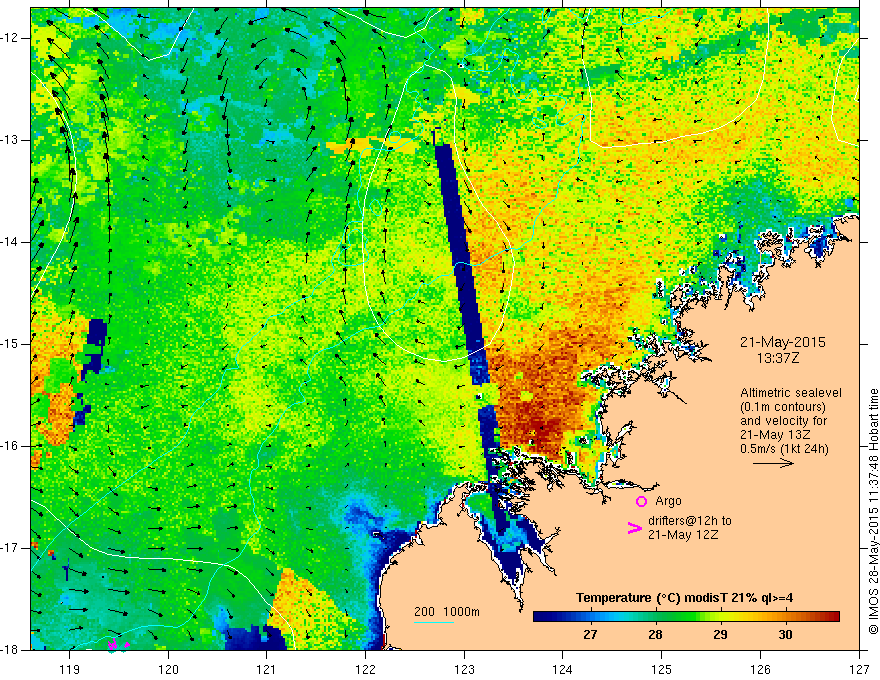
Task: Click the '200 1000m' isobath label
Action: pyautogui.click(x=447, y=612)
